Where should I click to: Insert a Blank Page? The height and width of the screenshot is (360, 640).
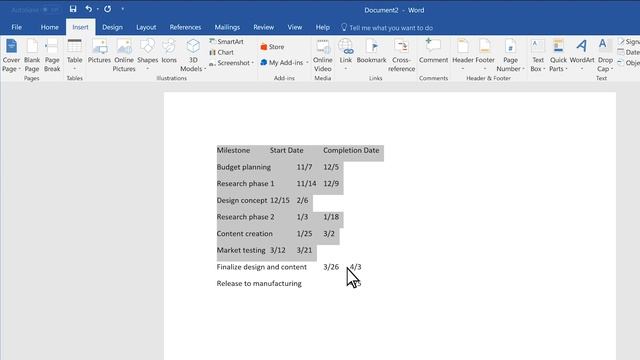pyautogui.click(x=32, y=56)
